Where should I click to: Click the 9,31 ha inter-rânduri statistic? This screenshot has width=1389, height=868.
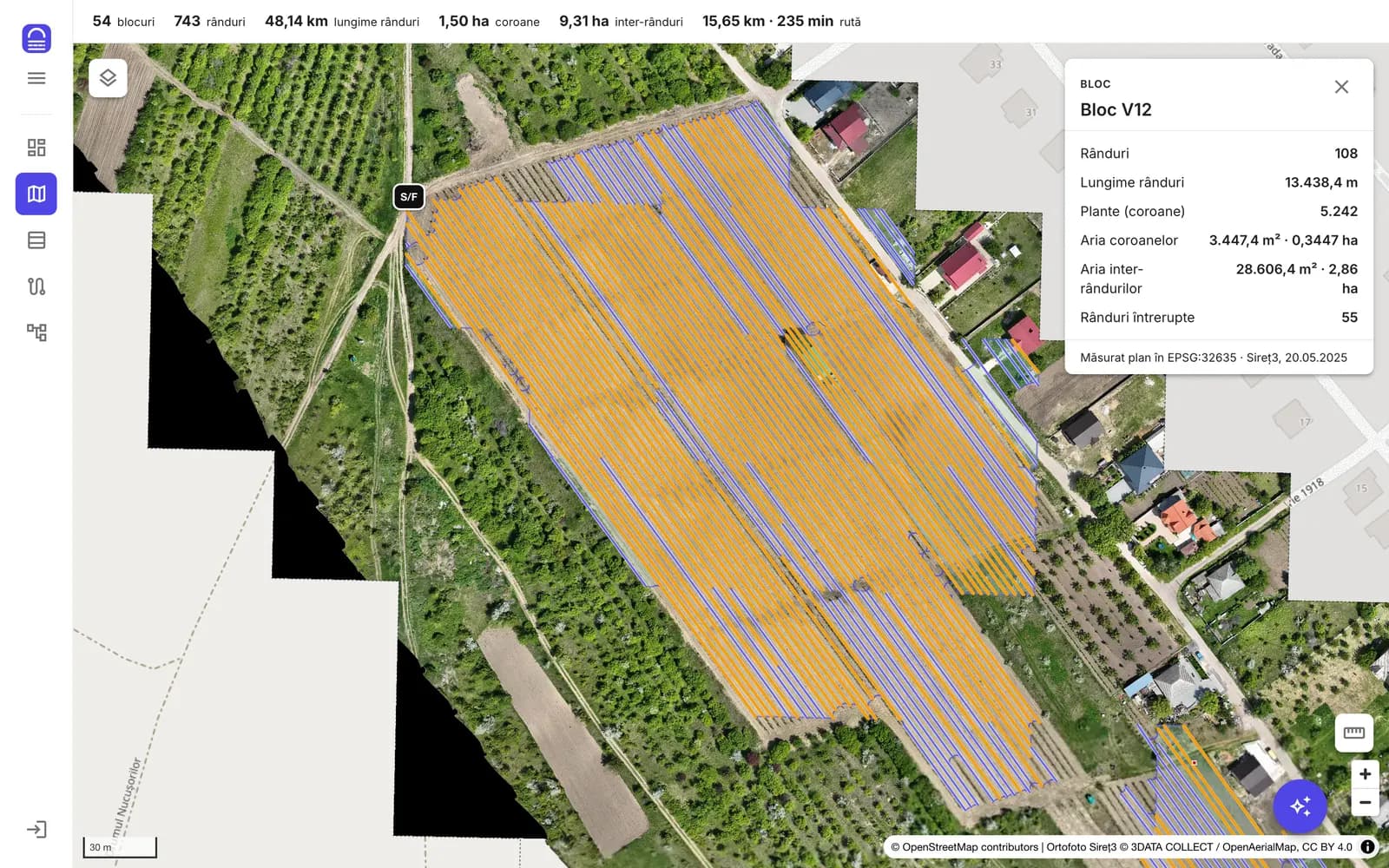click(621, 21)
